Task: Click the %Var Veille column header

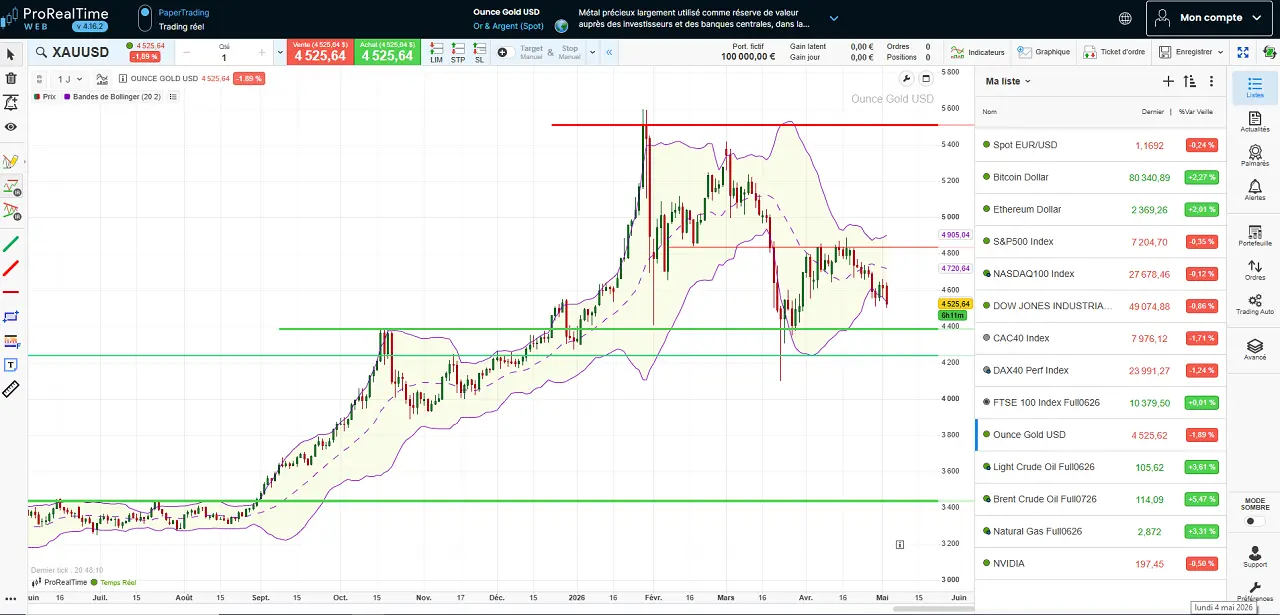Action: click(x=1196, y=112)
